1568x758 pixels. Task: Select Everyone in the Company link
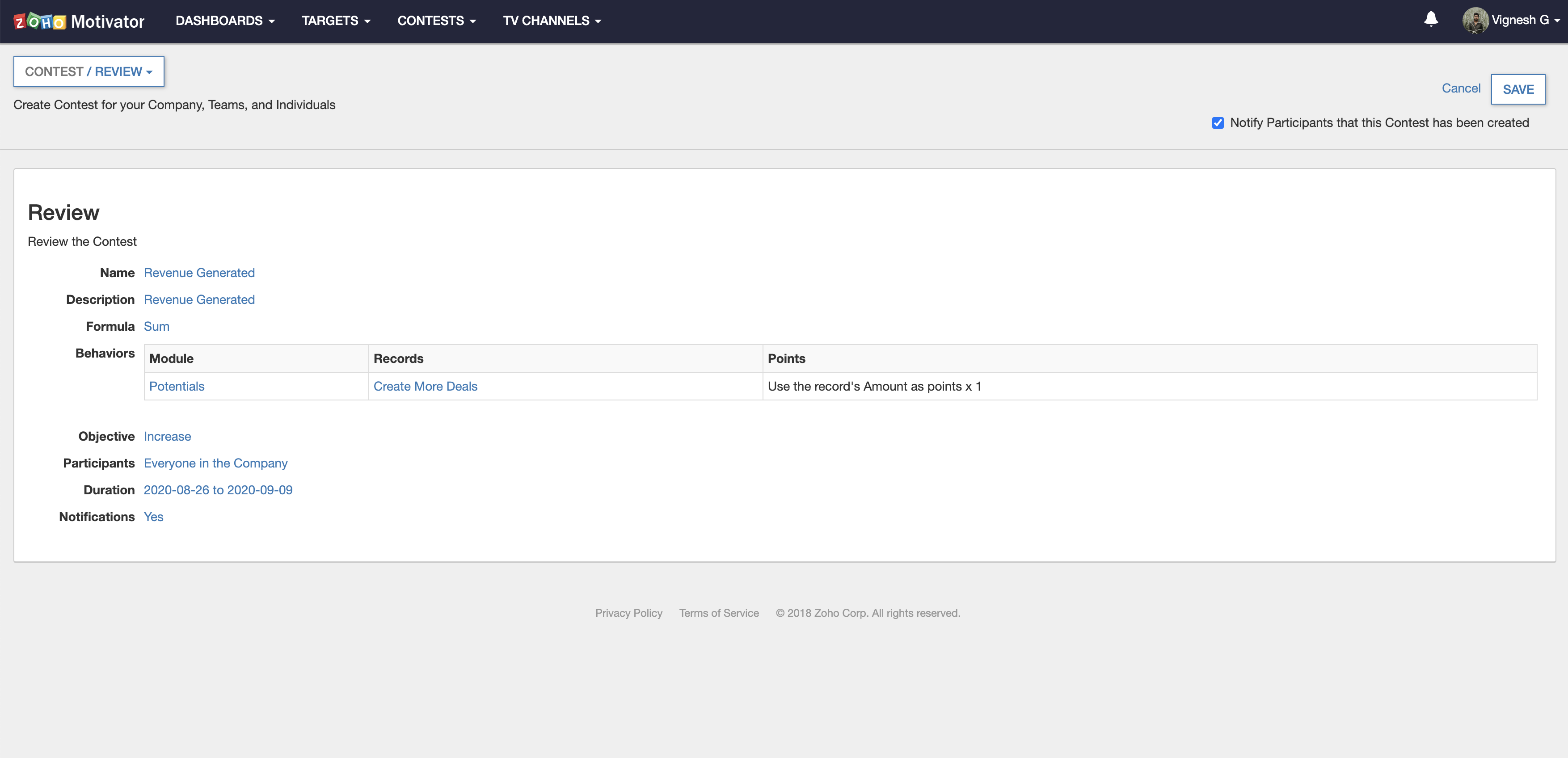[215, 463]
